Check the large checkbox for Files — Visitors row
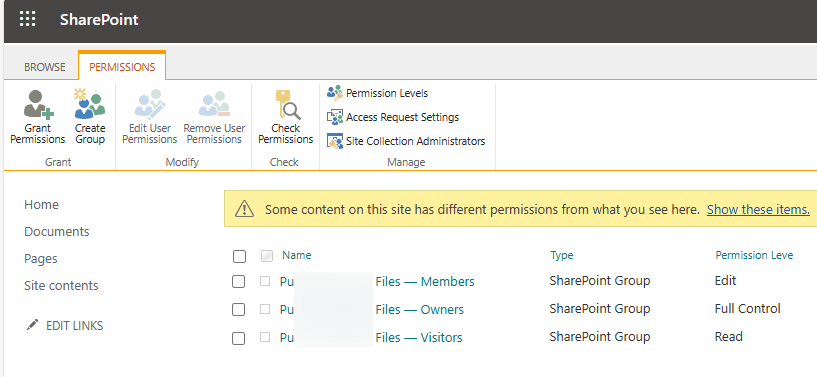817x377 pixels. click(239, 338)
